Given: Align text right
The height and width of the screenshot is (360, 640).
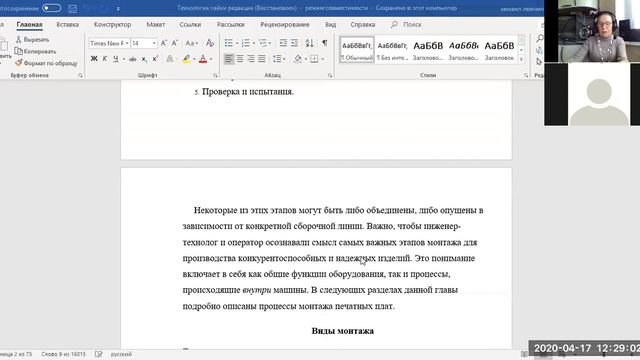Looking at the screenshot, I should pyautogui.click(x=251, y=59).
